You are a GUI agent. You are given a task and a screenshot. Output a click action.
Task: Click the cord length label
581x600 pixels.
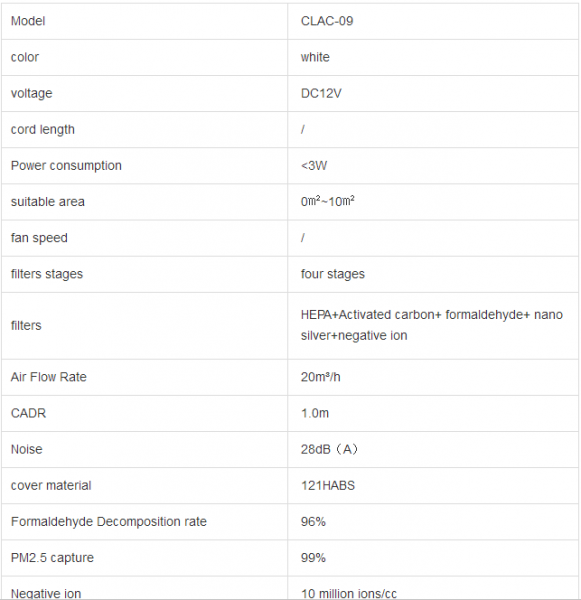pos(42,130)
